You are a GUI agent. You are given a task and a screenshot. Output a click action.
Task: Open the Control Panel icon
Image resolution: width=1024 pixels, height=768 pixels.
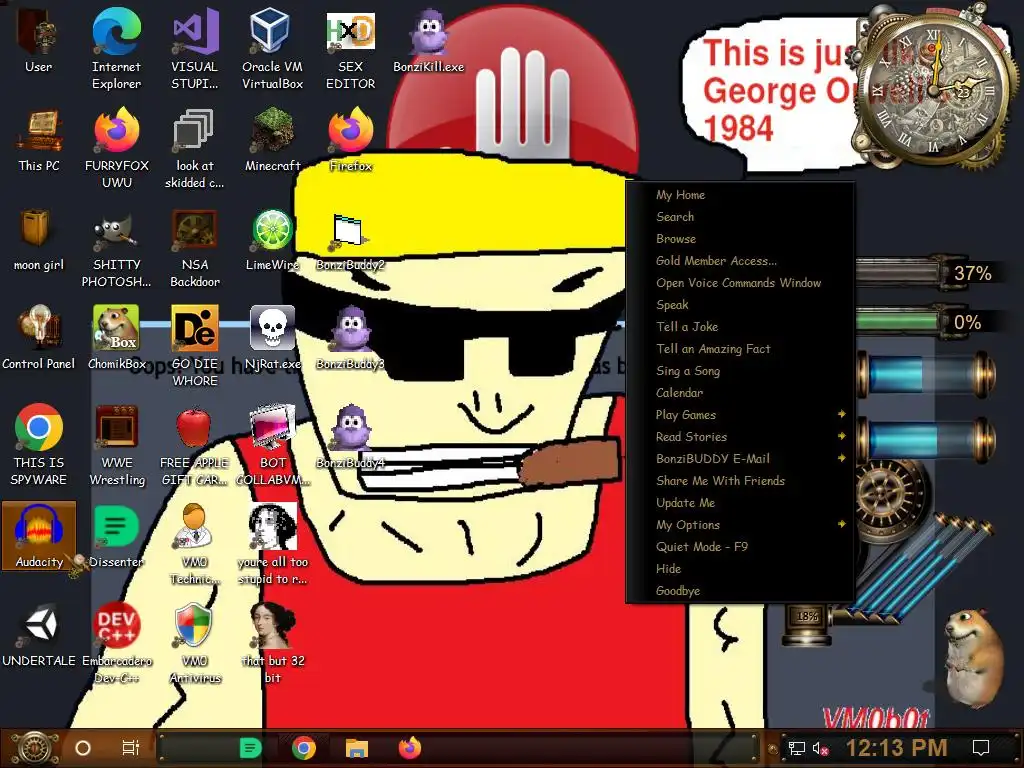coord(39,338)
